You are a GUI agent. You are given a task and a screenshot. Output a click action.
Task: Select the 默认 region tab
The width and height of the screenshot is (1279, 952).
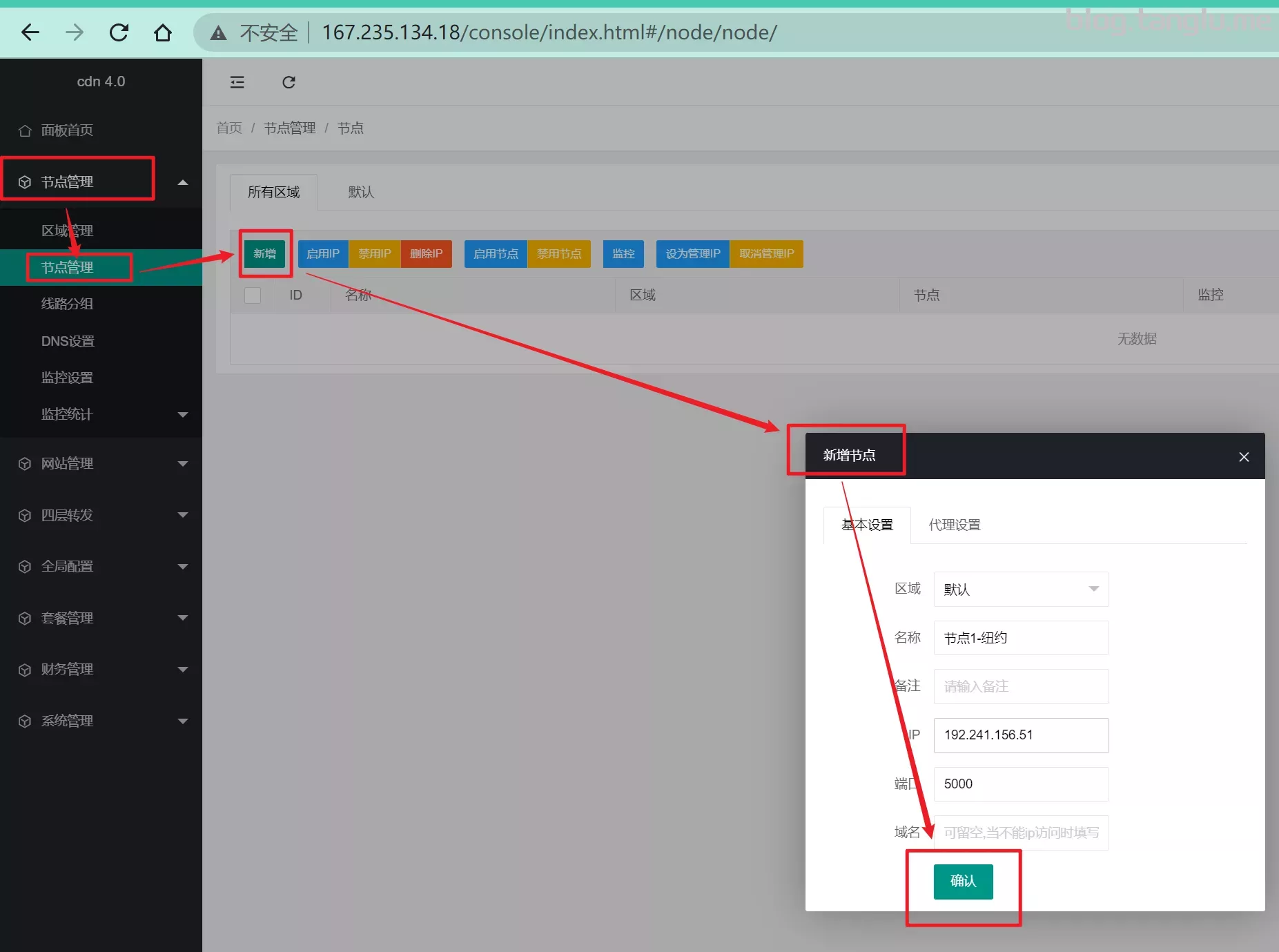[360, 193]
